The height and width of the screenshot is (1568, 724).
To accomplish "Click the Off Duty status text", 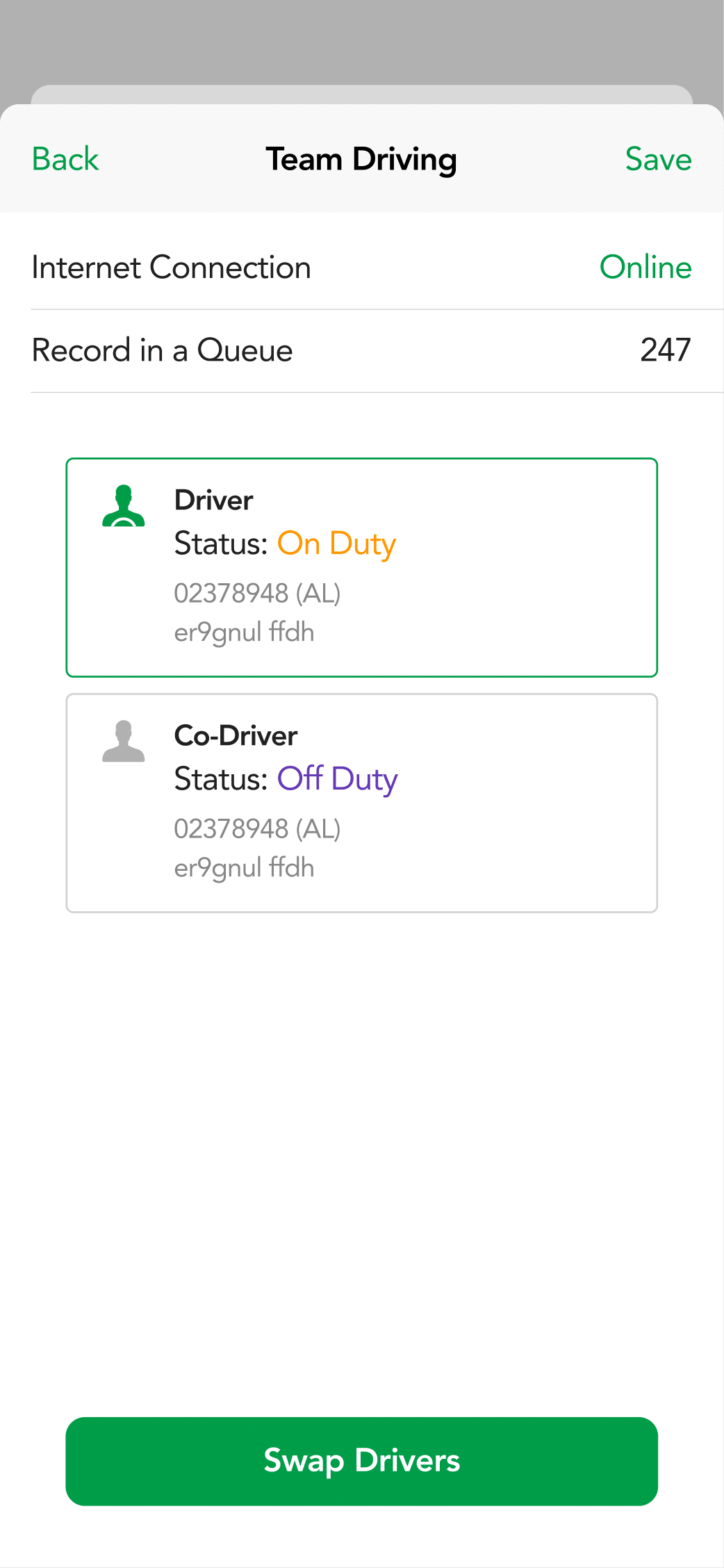I will (x=337, y=779).
